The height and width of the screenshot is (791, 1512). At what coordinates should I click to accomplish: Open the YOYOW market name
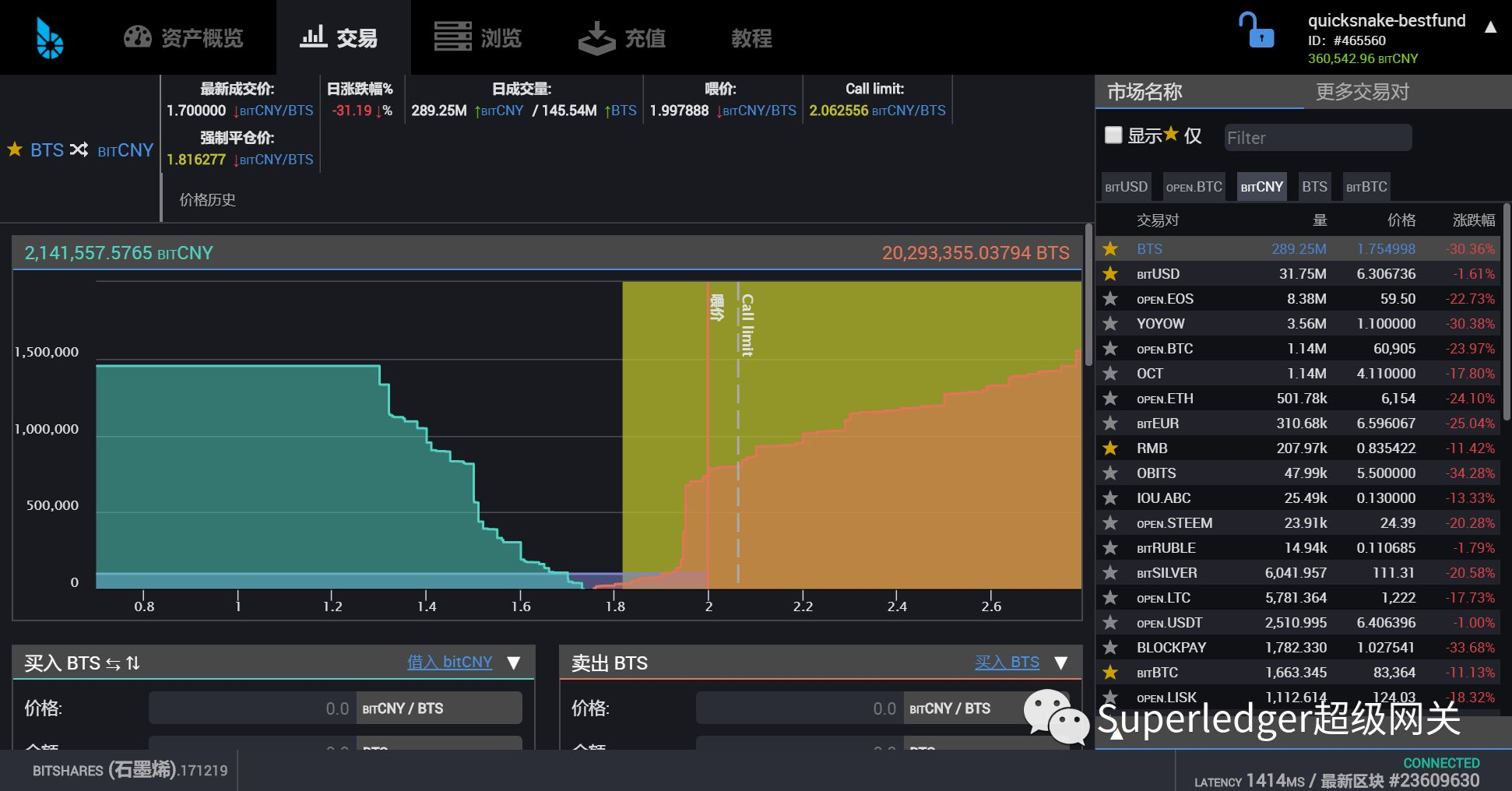pyautogui.click(x=1160, y=324)
